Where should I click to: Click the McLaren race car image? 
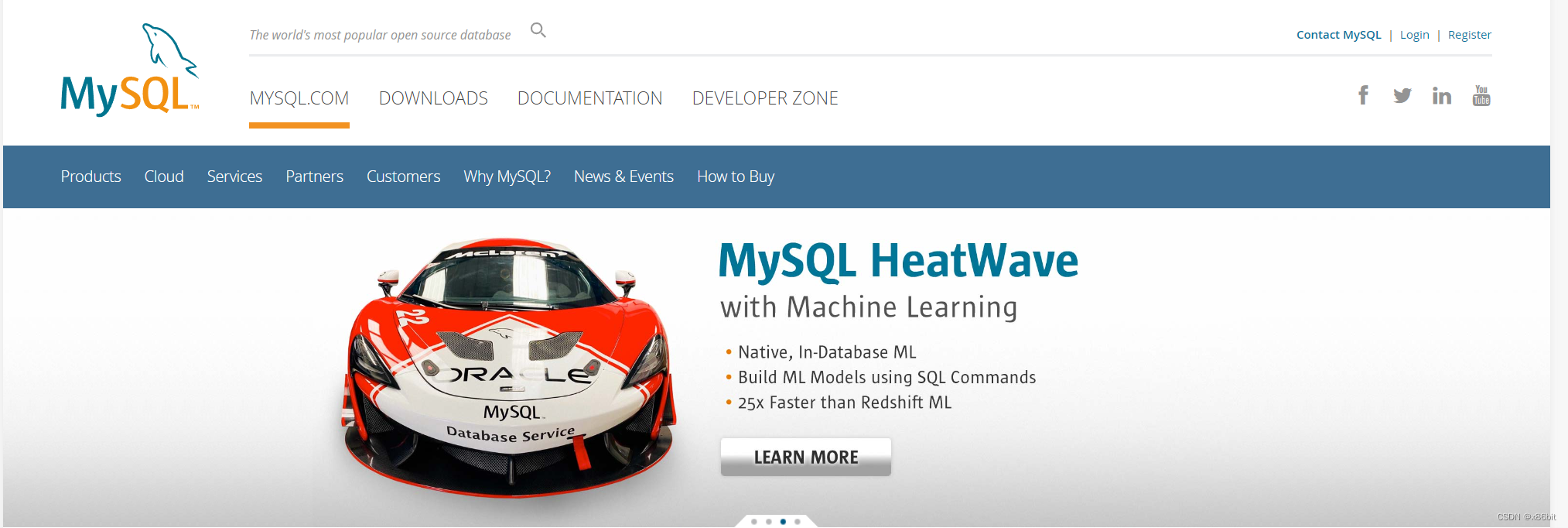(509, 368)
